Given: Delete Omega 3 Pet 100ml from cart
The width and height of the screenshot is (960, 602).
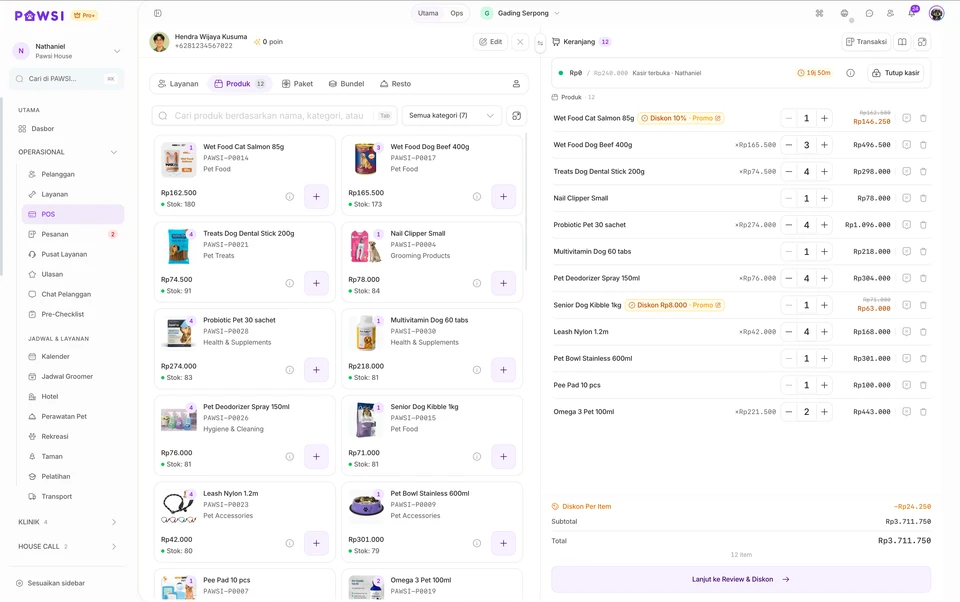Looking at the screenshot, I should [x=923, y=412].
